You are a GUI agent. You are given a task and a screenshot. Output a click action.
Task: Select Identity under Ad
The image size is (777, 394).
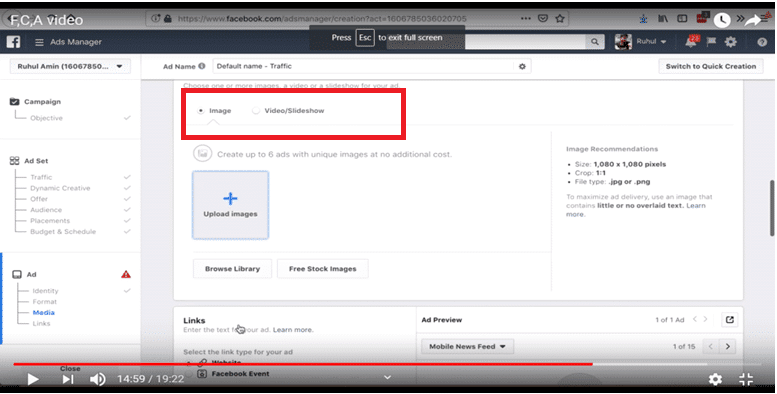(45, 291)
